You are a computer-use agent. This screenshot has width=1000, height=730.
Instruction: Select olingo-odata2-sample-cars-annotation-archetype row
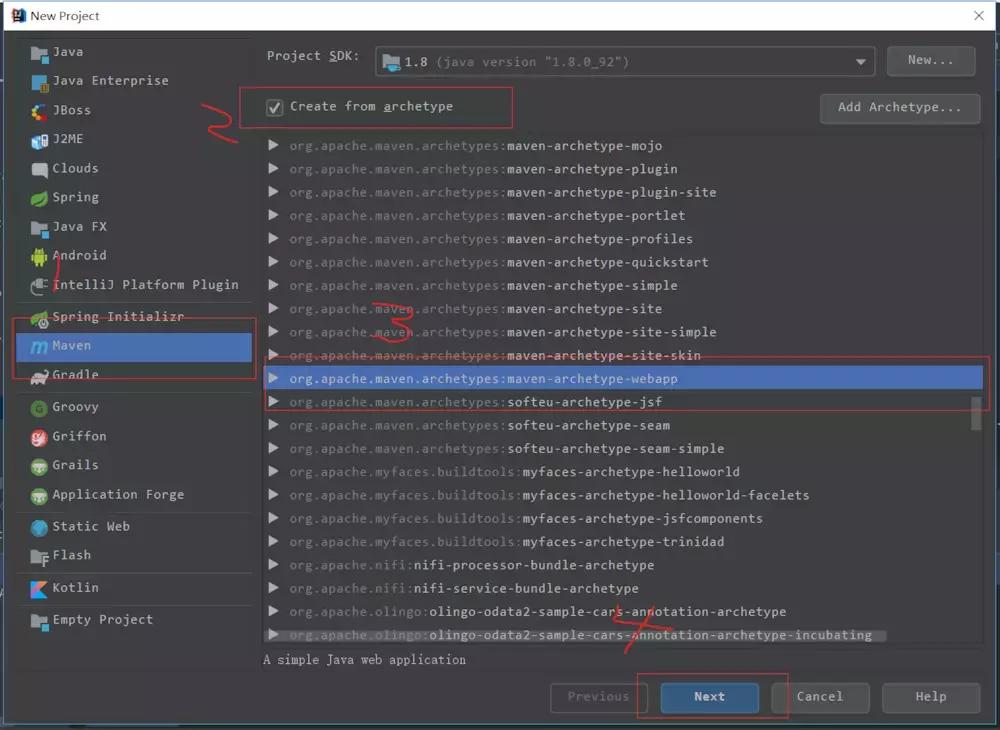point(623,611)
